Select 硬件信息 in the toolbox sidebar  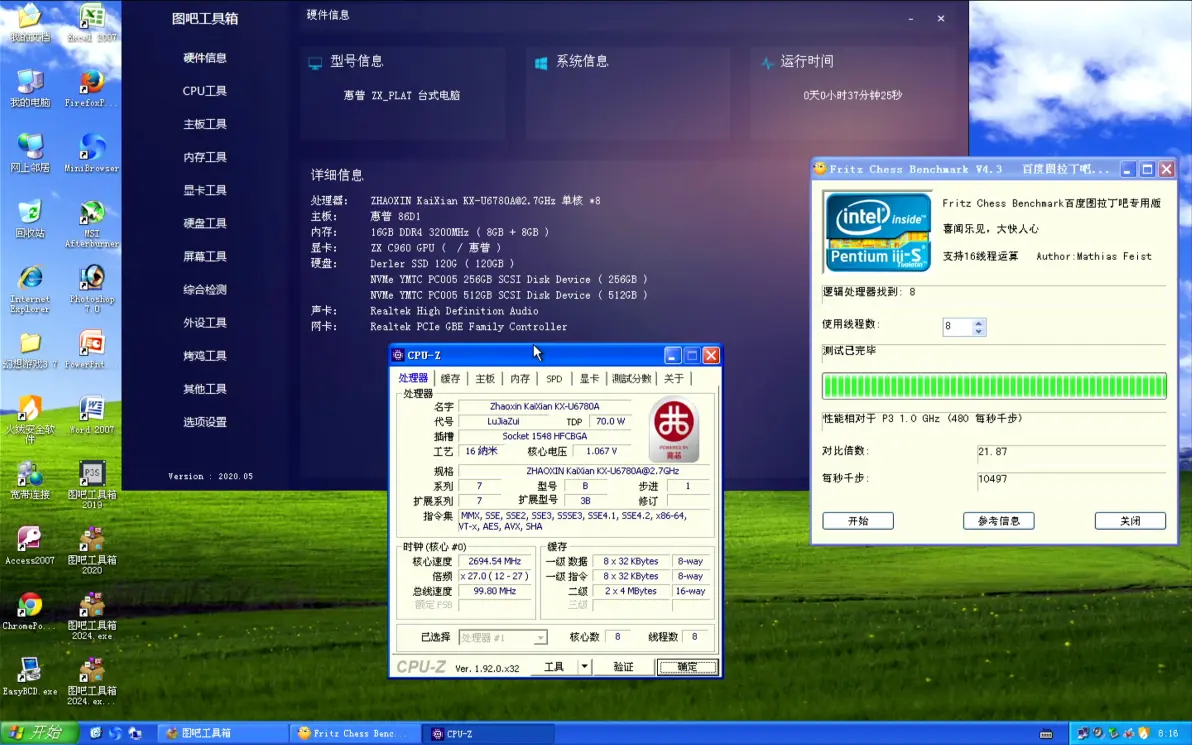click(204, 58)
